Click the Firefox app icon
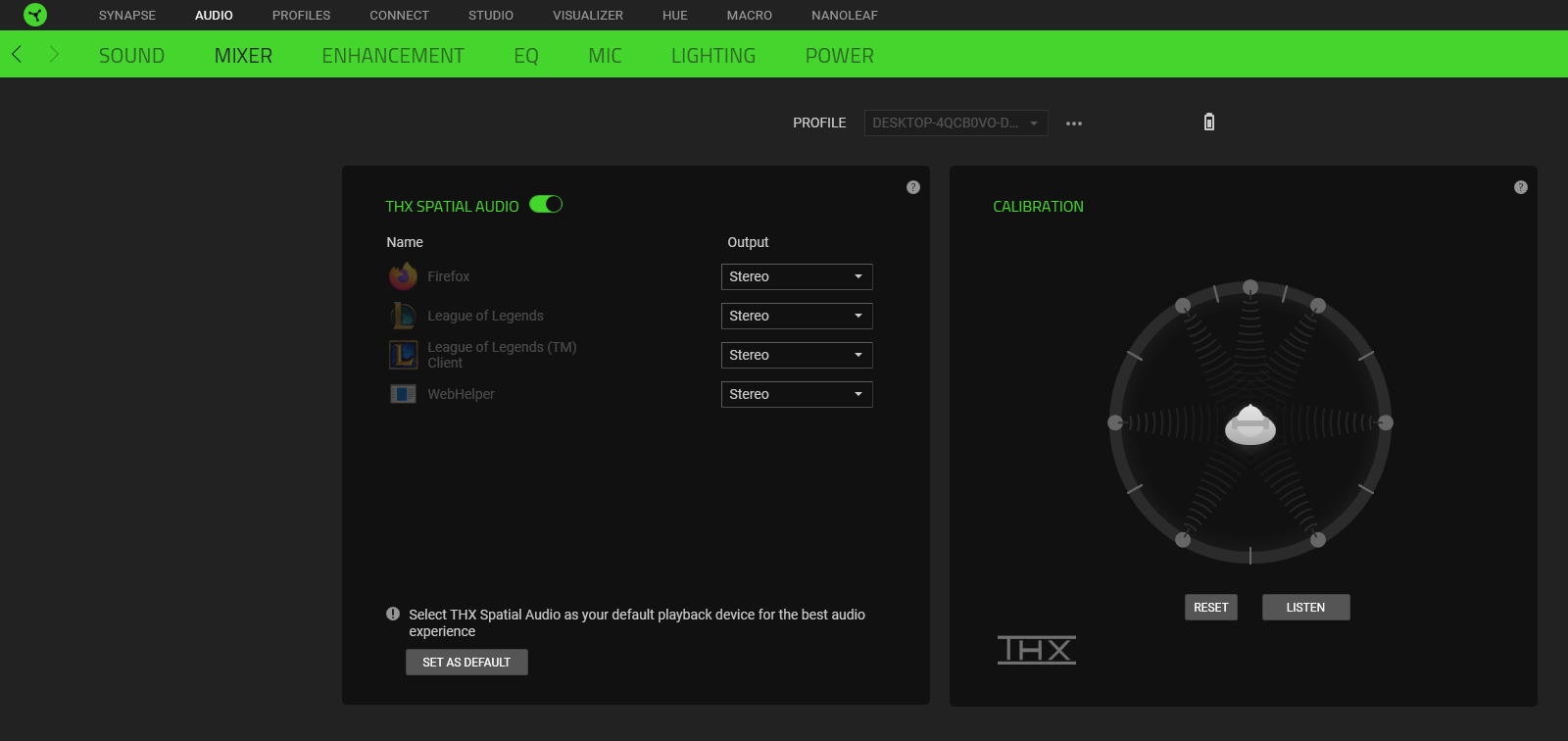Screen dimensions: 1568x741 coord(403,276)
